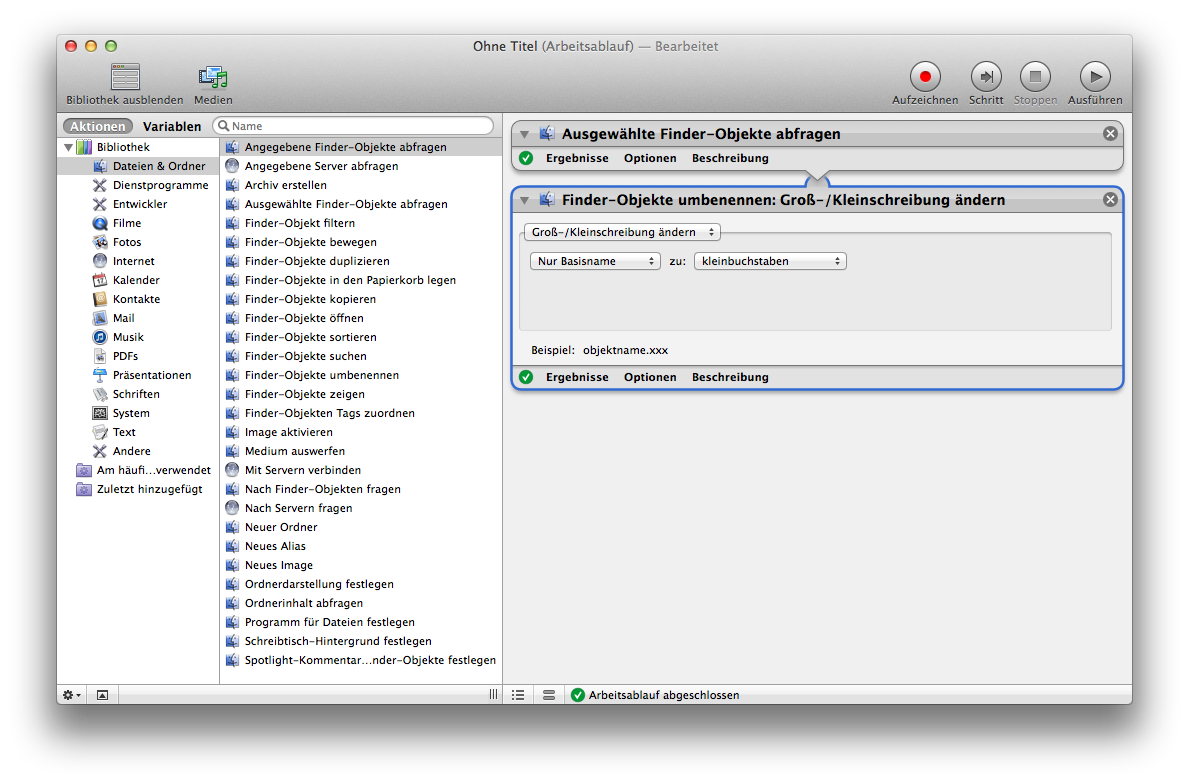Collapse the Finder-Objekte umbenennen action
The image size is (1189, 783).
pyautogui.click(x=524, y=201)
